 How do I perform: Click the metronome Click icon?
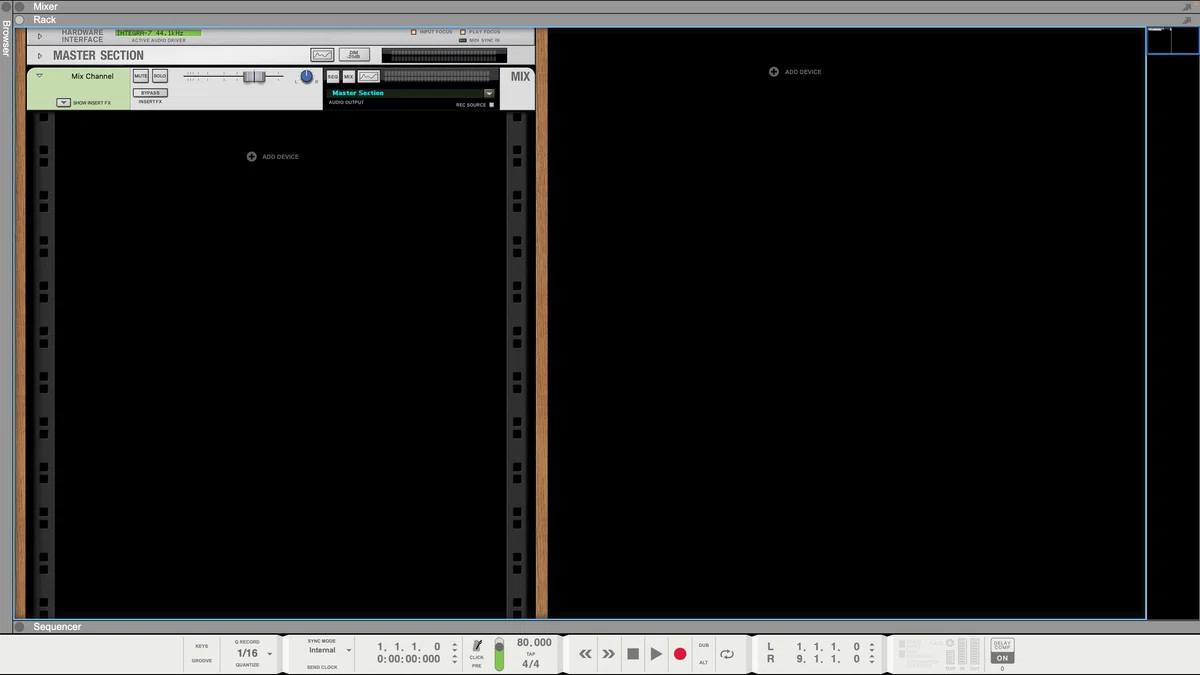click(x=477, y=645)
